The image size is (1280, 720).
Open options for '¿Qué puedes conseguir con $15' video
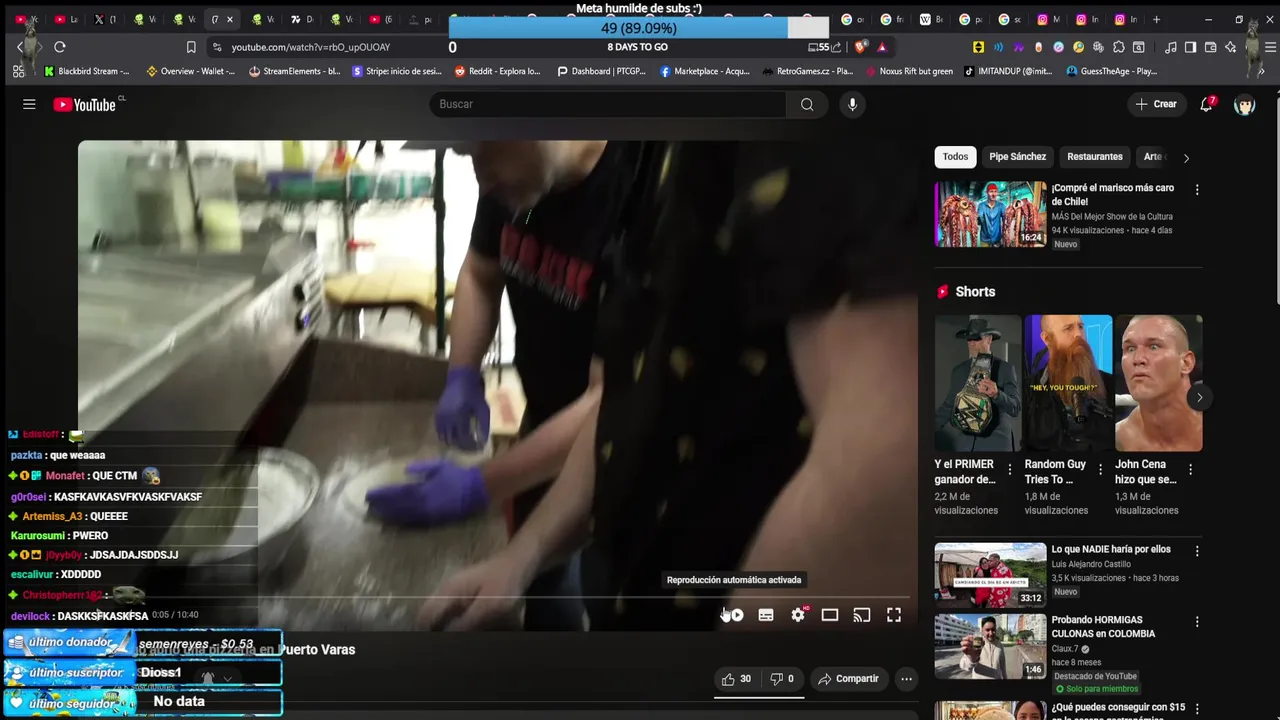1197,710
